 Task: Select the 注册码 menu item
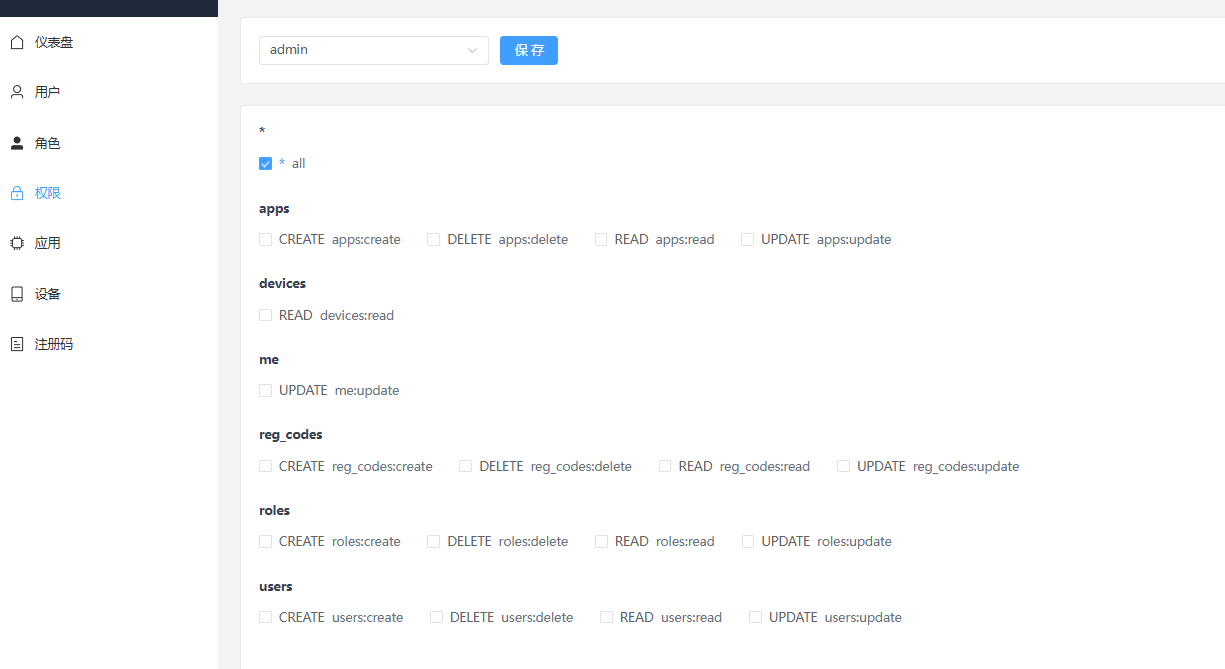(54, 344)
